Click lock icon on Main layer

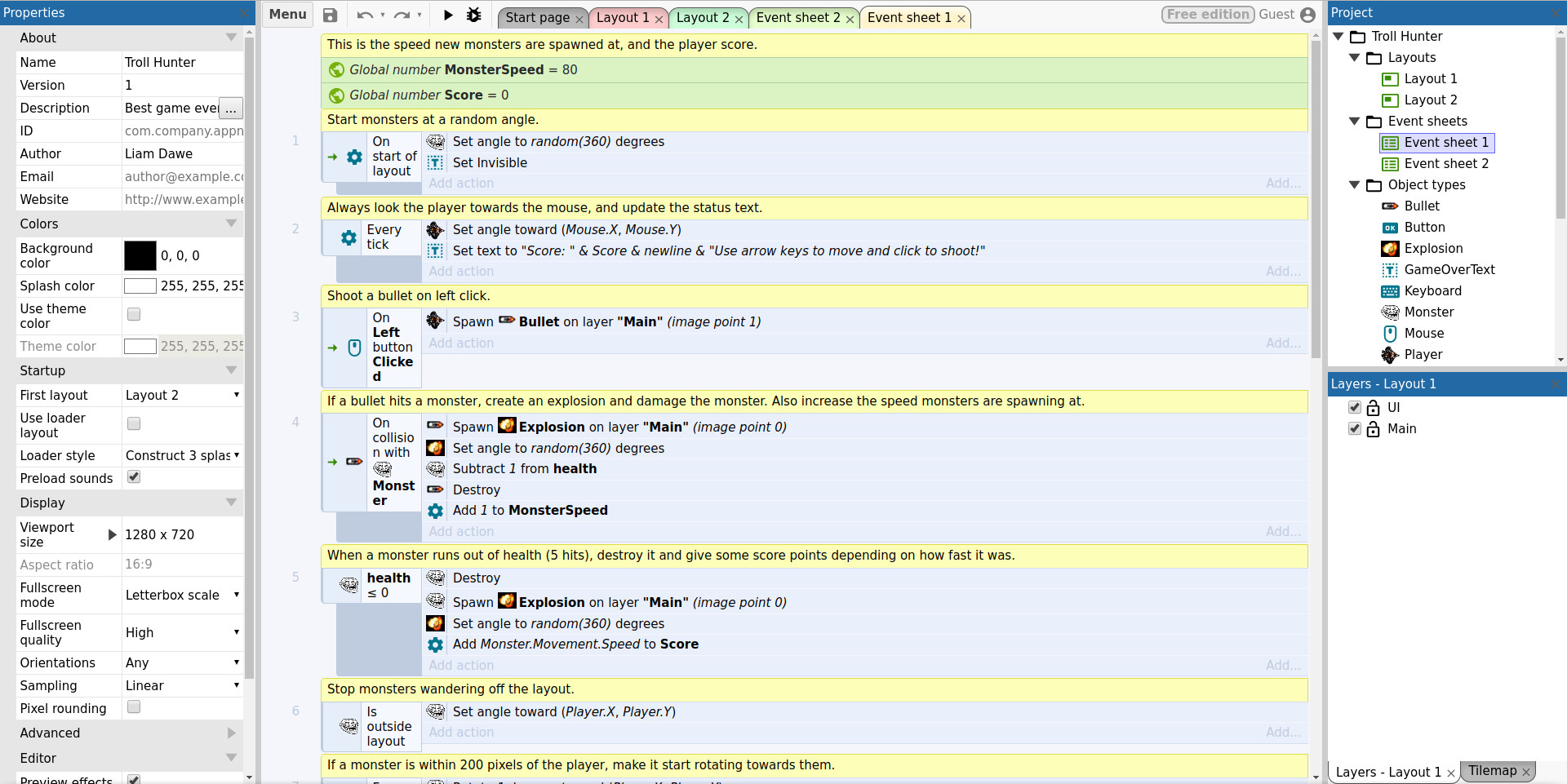(1373, 429)
